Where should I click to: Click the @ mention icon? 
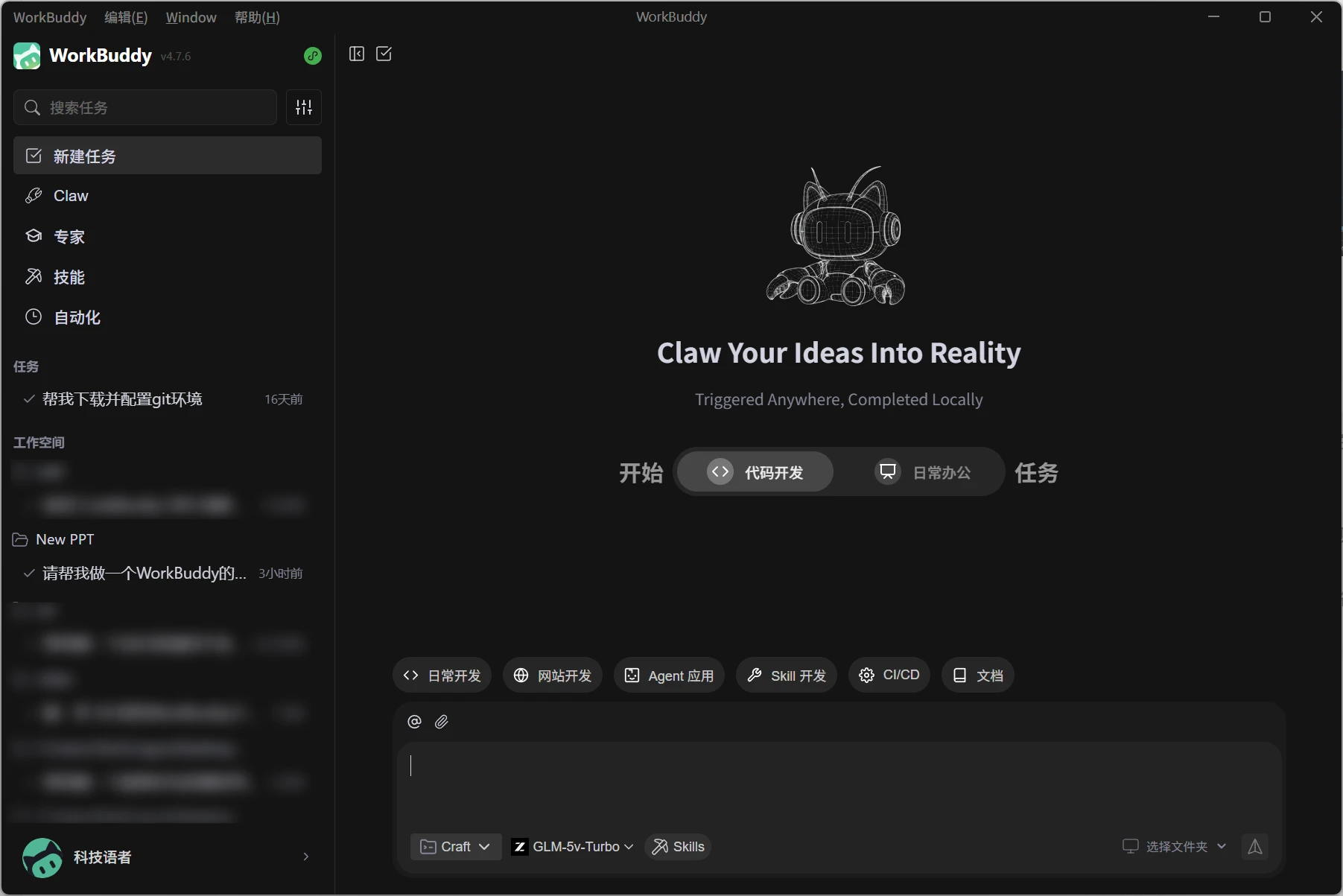[415, 722]
